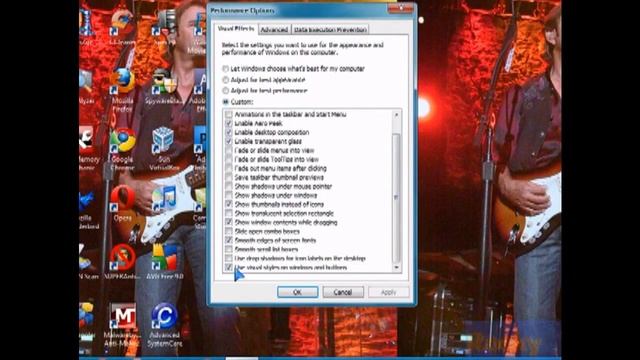The image size is (640, 360).
Task: Open the SUPERAntiSpyware desktop icon
Action: (x=122, y=261)
